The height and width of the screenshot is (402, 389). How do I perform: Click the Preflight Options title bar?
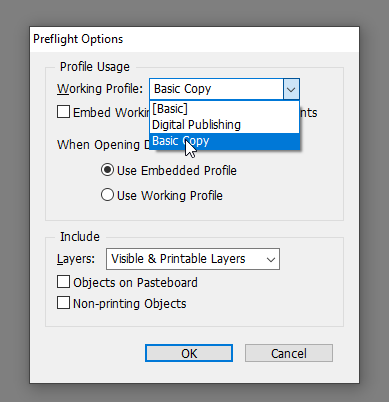point(194,39)
